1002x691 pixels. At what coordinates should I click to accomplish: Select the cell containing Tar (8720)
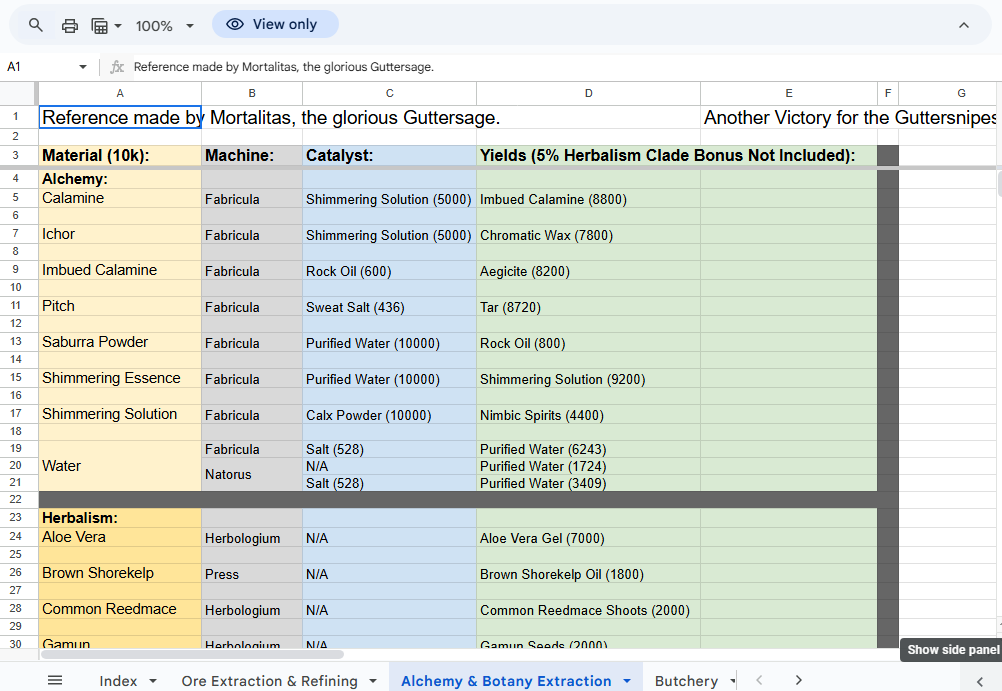[588, 307]
